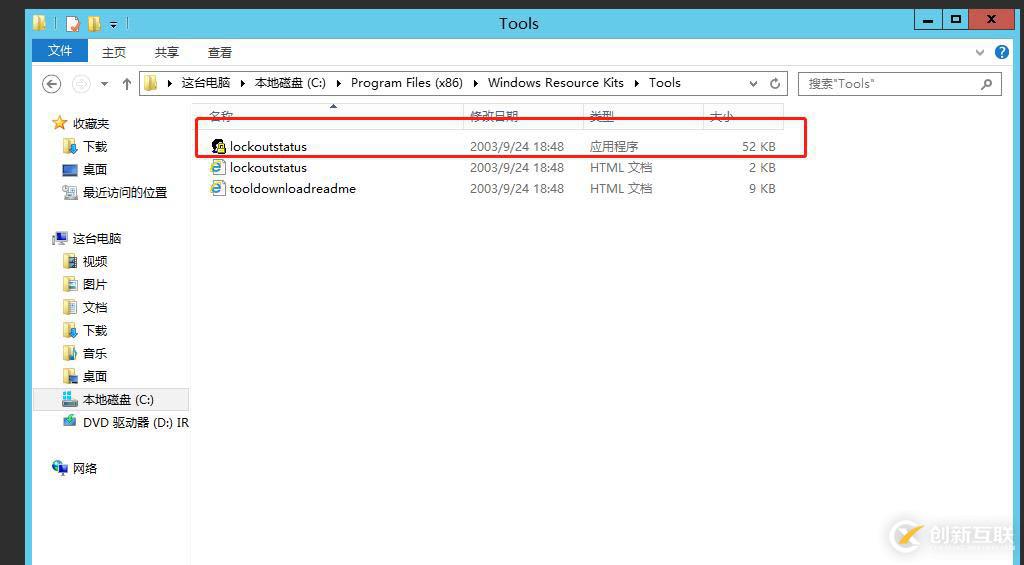Viewport: 1024px width, 565px height.
Task: Expand the arrow after Windows Resource Kits
Action: tap(637, 84)
